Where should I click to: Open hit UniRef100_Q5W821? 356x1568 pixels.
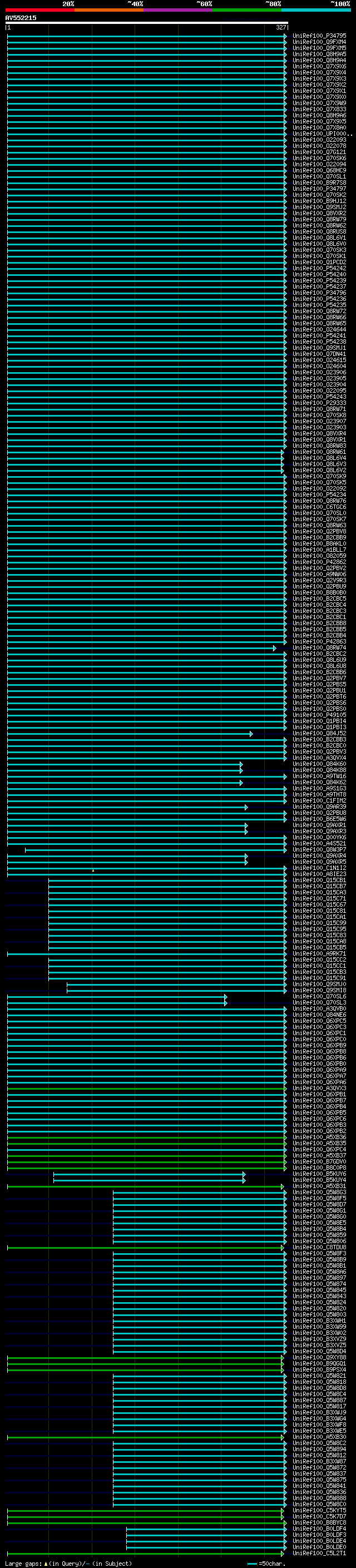319,1376
